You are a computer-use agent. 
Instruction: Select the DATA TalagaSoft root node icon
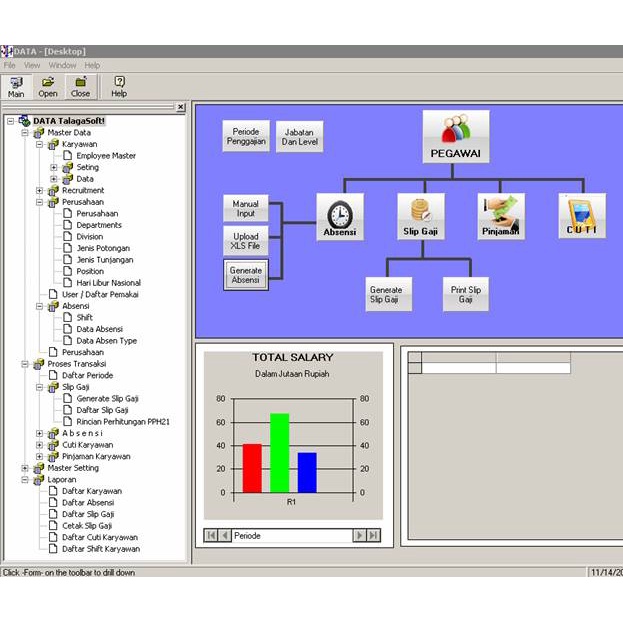24,121
